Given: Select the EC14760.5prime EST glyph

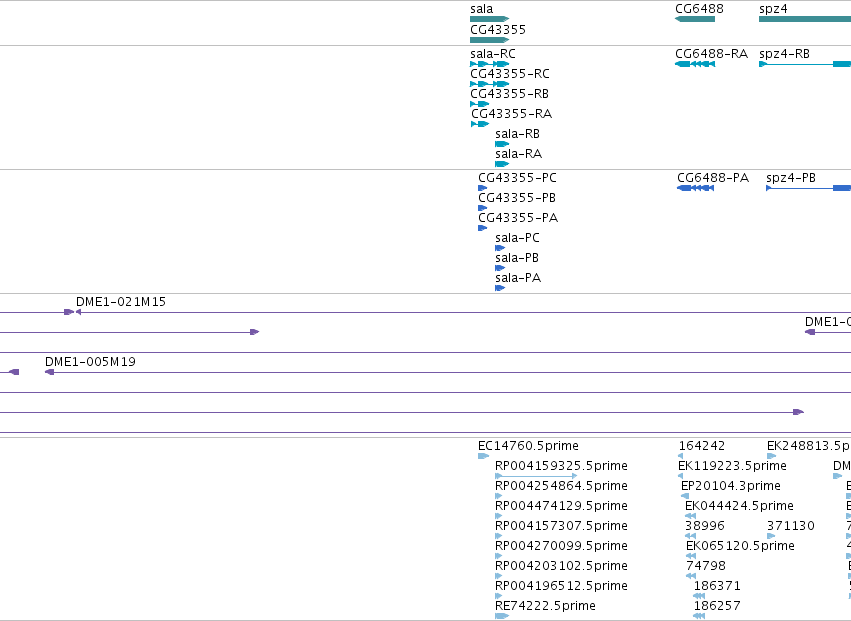Looking at the screenshot, I should coord(484,457).
